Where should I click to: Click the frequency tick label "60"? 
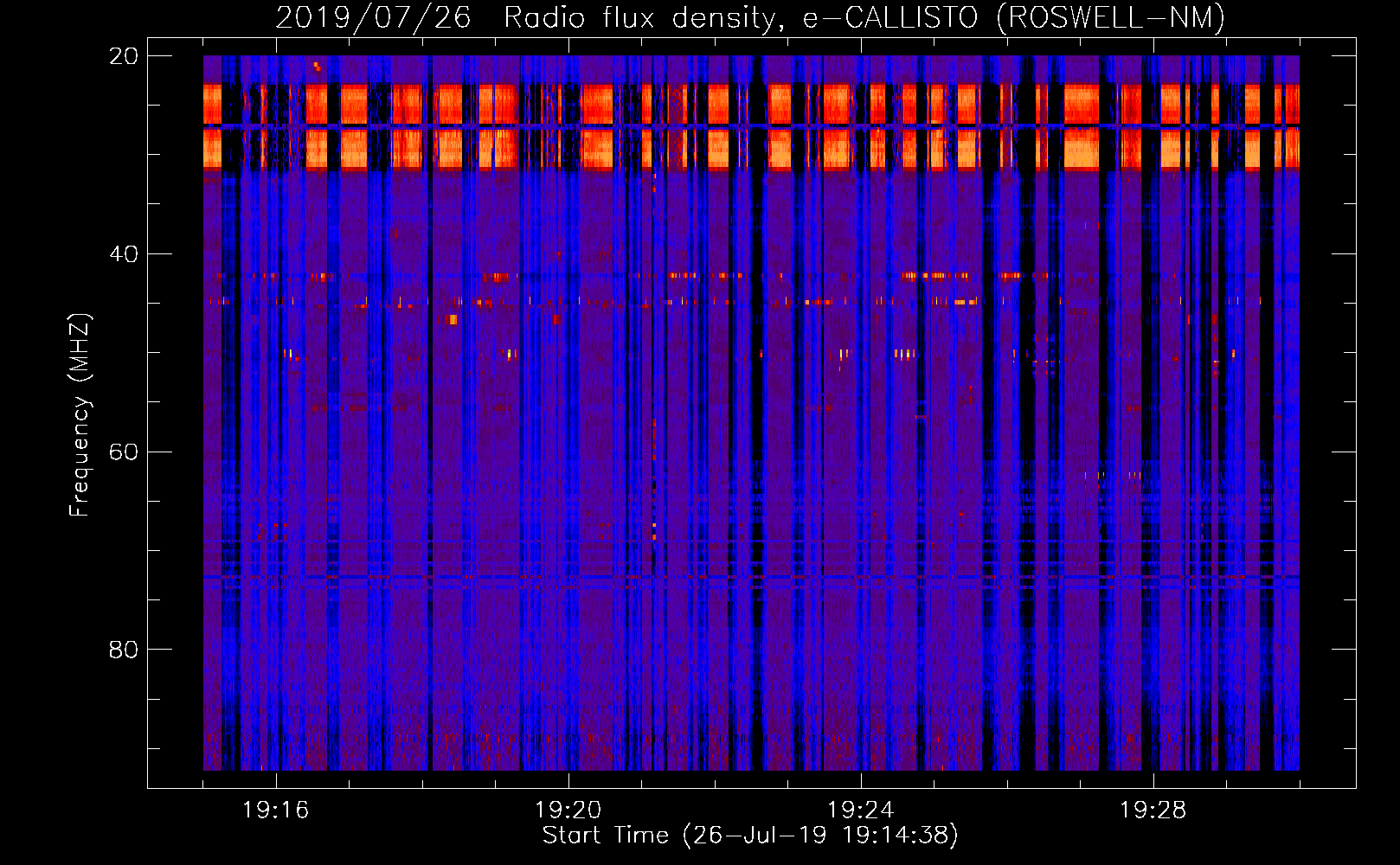(x=124, y=452)
